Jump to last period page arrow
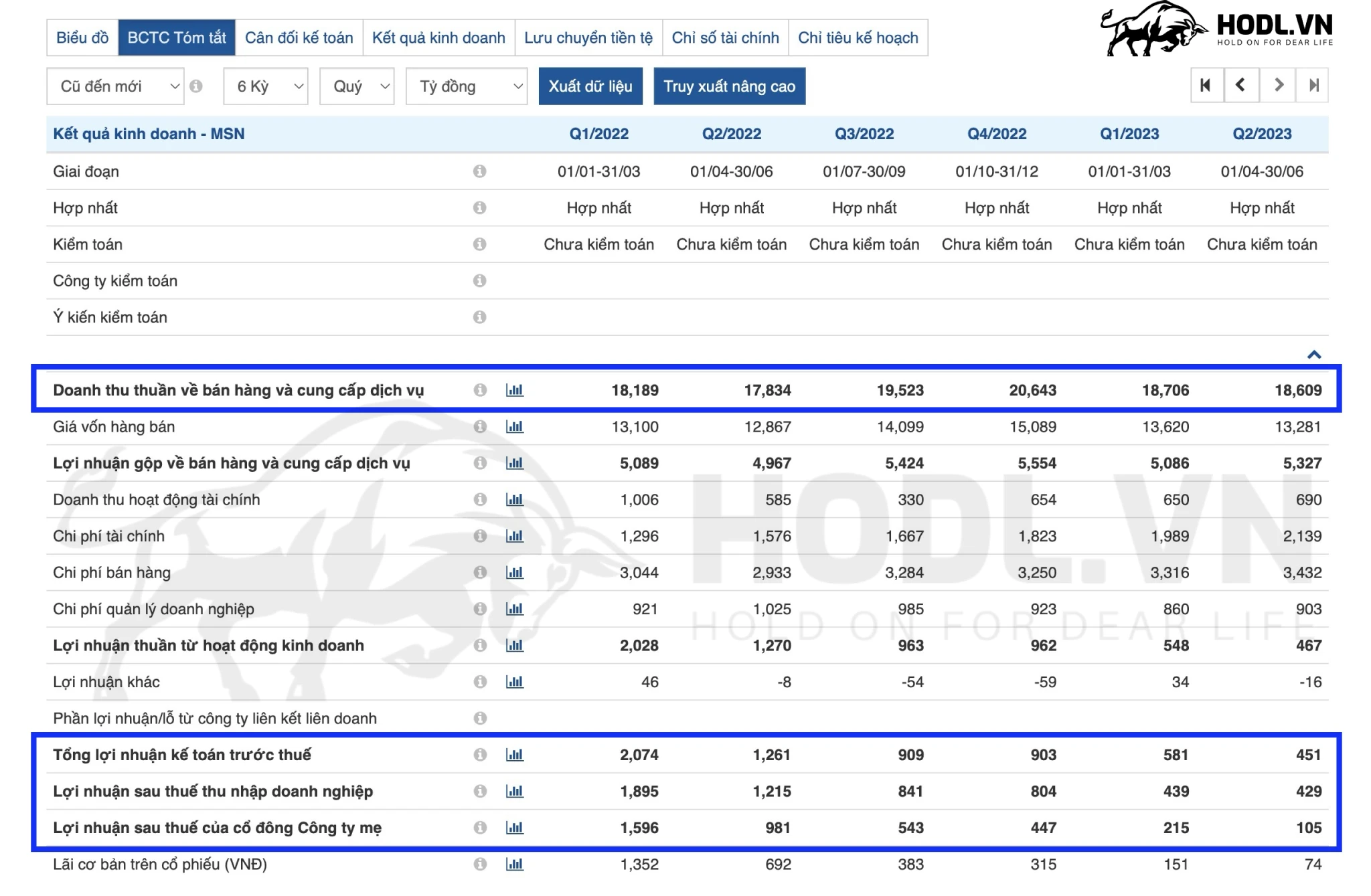1371x896 pixels. [x=1313, y=85]
